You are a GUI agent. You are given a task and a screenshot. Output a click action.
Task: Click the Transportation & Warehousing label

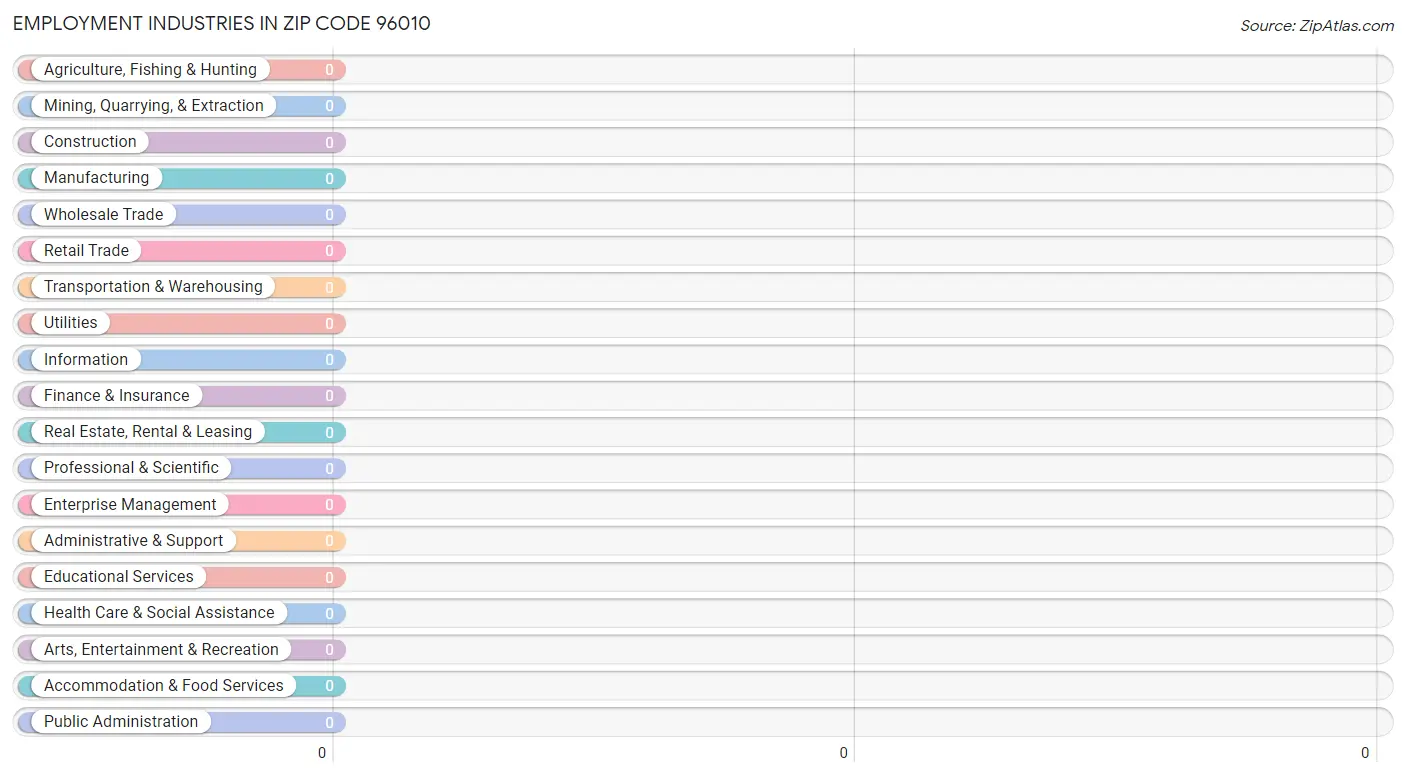tap(153, 287)
